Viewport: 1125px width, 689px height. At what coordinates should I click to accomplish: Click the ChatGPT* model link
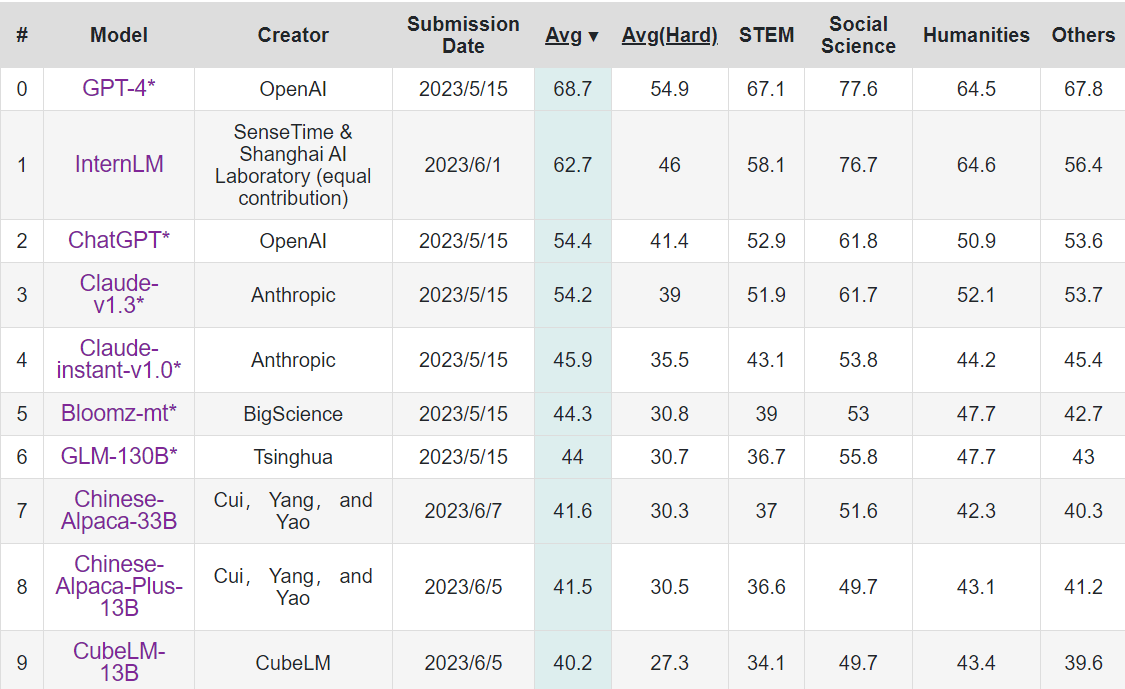119,241
